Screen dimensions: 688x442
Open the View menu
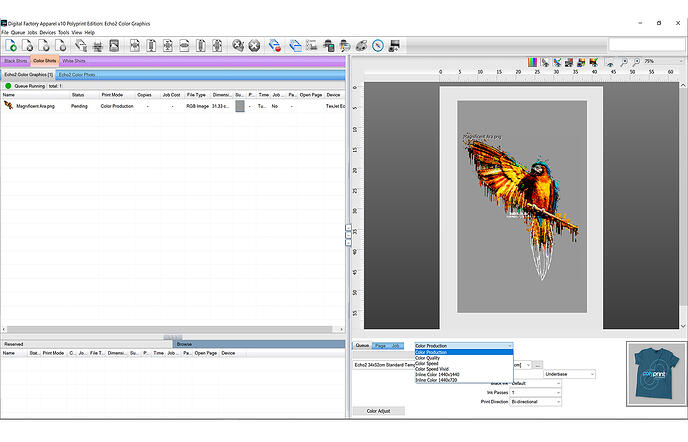click(x=77, y=32)
